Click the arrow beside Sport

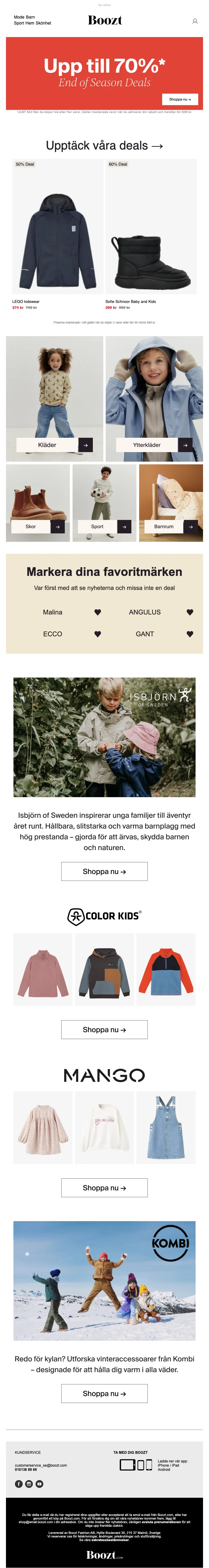(125, 527)
